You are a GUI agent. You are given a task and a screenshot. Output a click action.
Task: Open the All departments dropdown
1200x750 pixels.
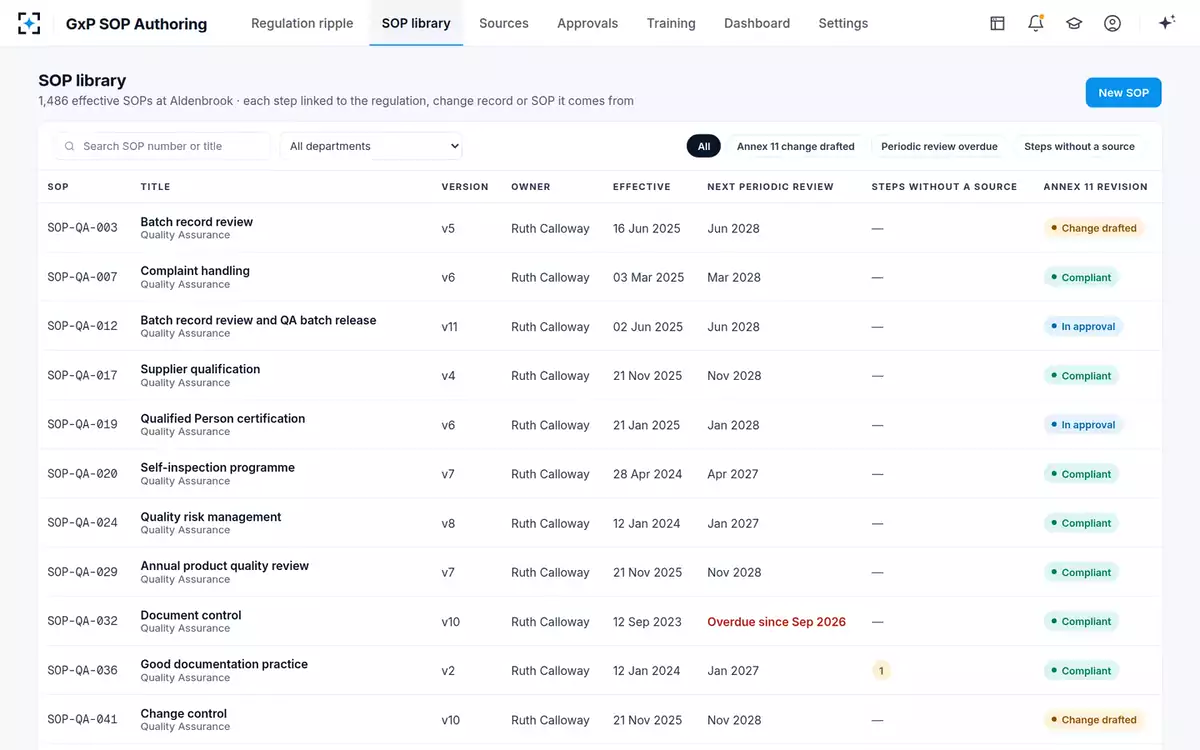[x=371, y=146]
